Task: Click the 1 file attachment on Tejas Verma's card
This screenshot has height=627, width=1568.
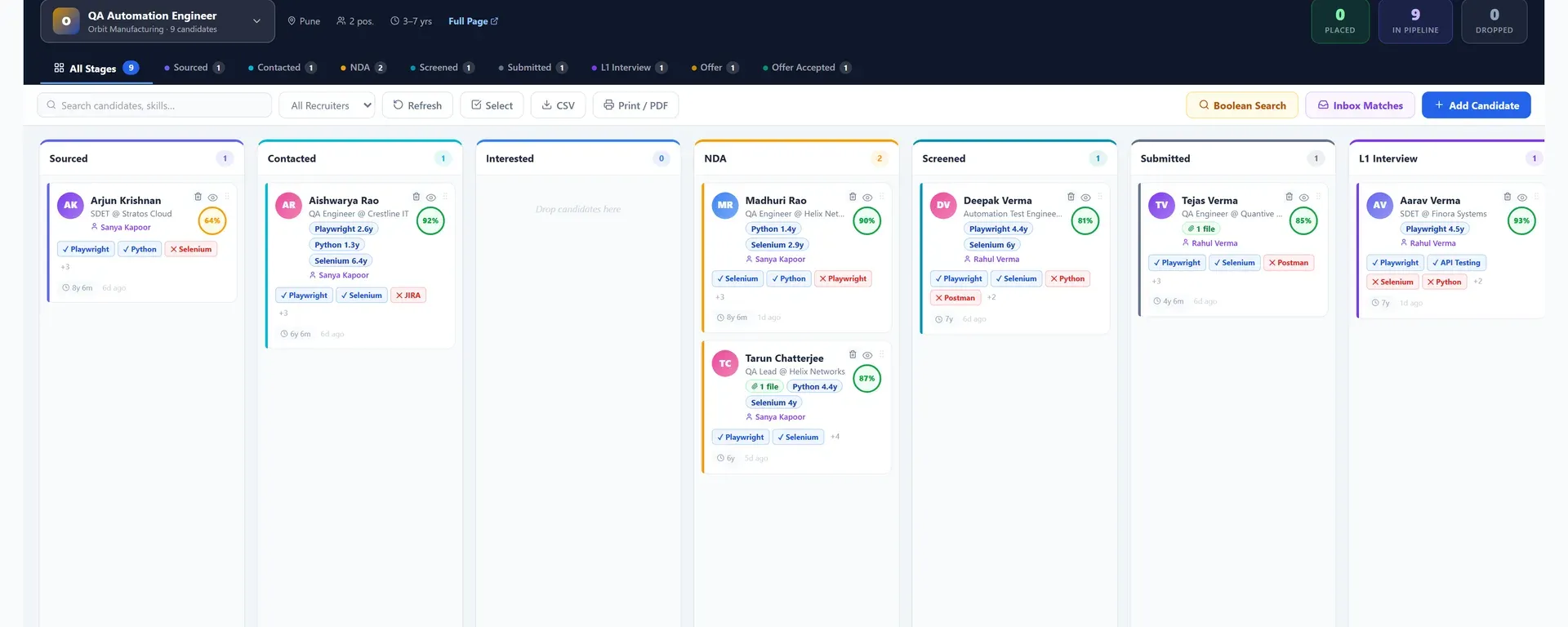Action: (1201, 229)
